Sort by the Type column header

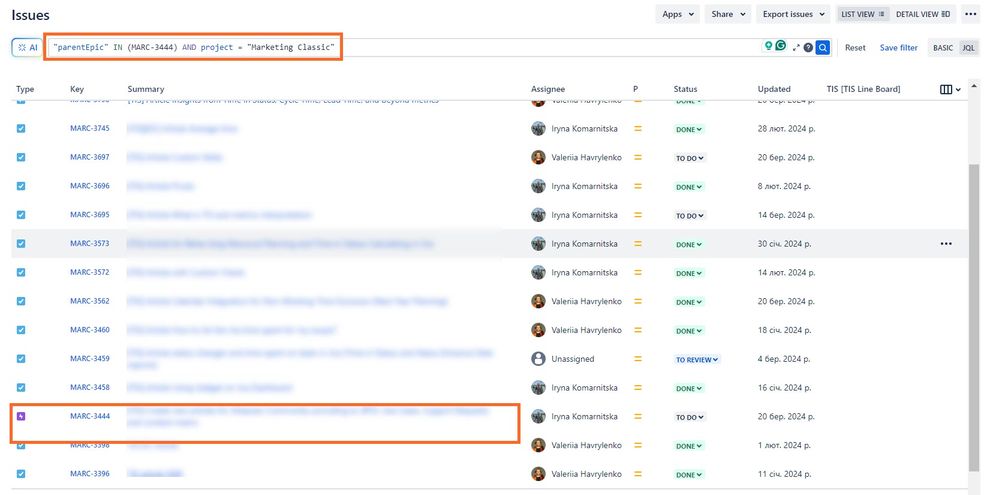pyautogui.click(x=25, y=89)
